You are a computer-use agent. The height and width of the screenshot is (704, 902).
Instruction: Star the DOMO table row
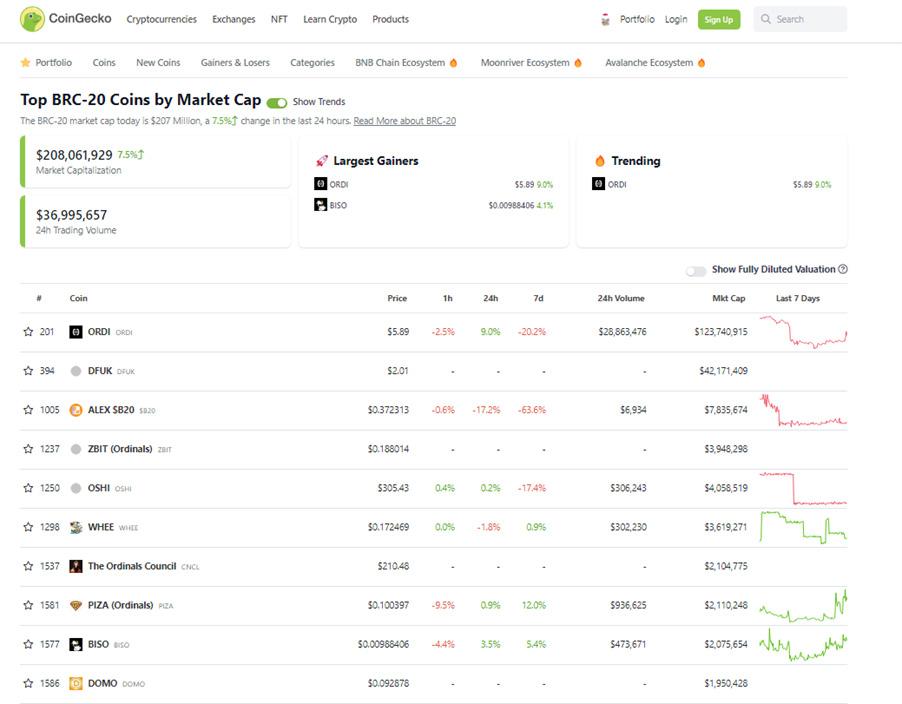coord(28,683)
